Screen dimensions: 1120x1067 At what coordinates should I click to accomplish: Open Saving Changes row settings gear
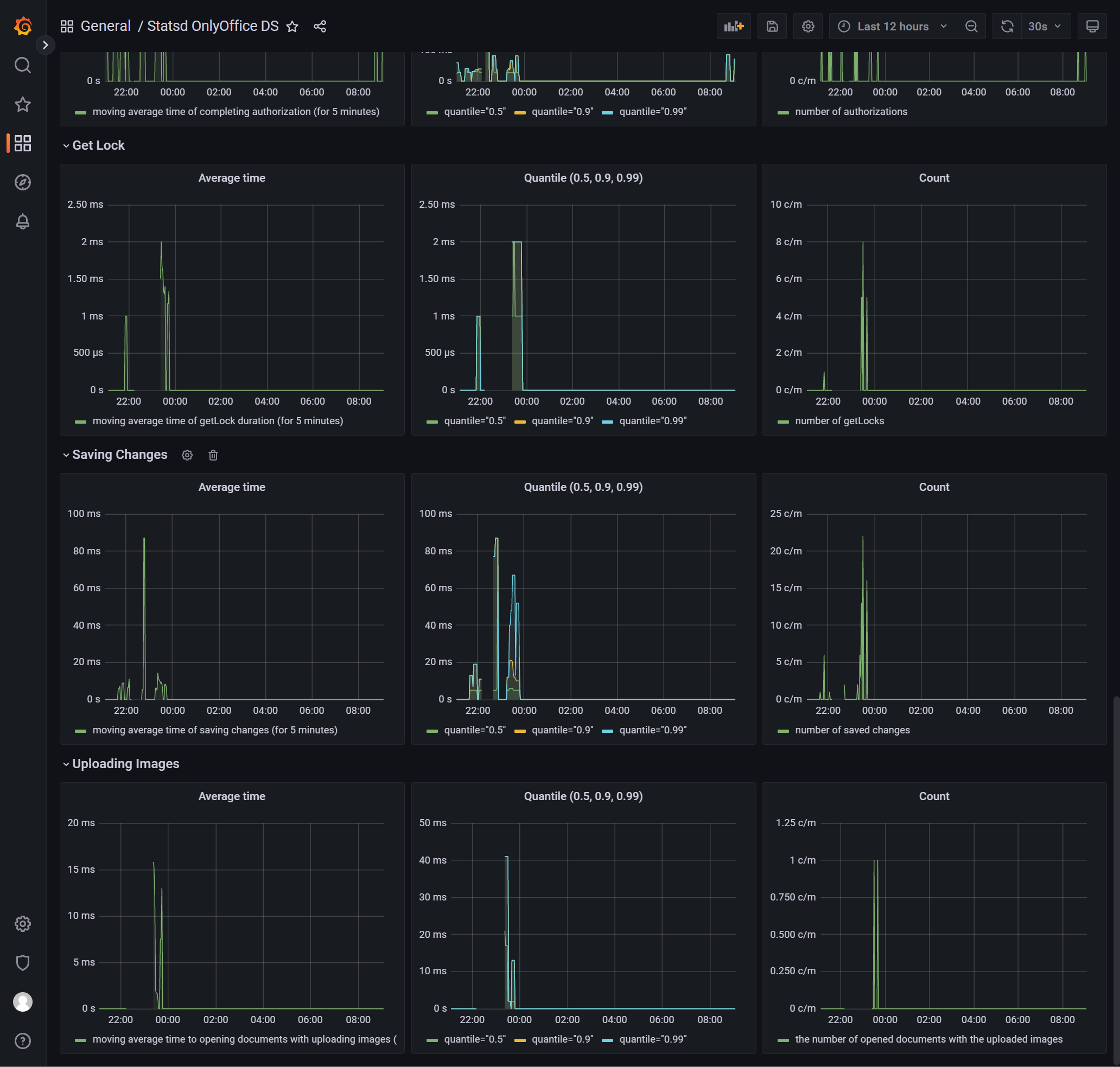coord(187,455)
